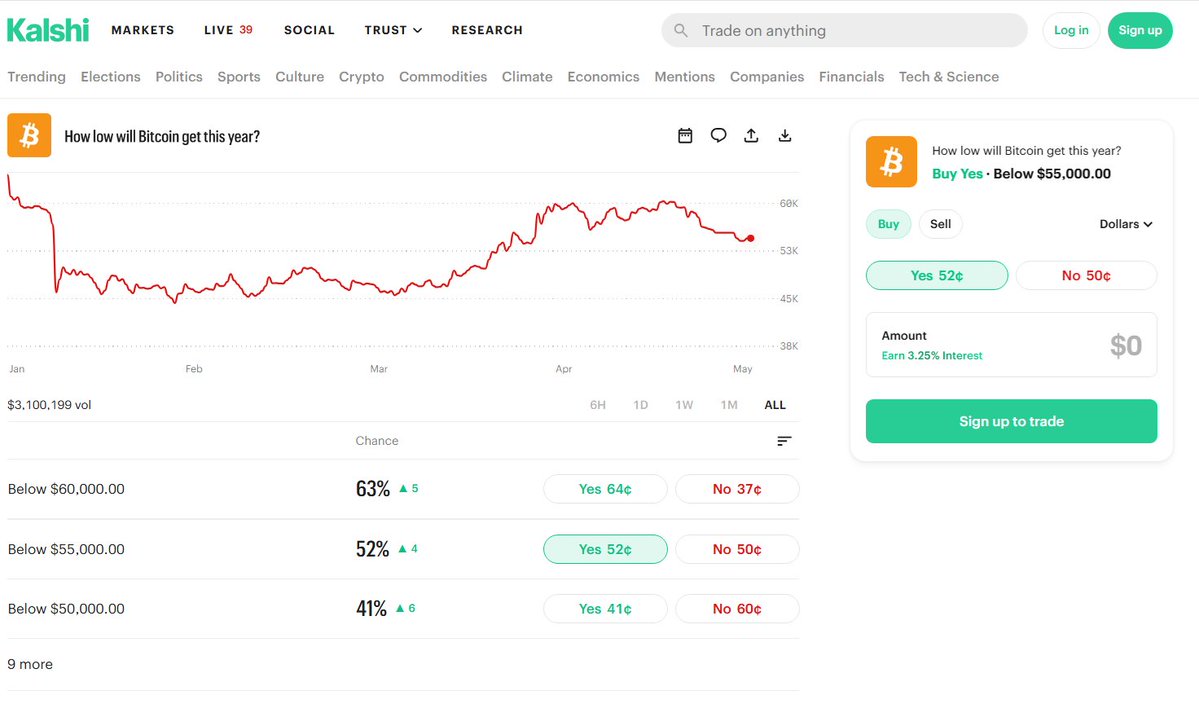Open the LIVE 39 nav item
Viewport: 1199px width, 704px height.
click(228, 30)
